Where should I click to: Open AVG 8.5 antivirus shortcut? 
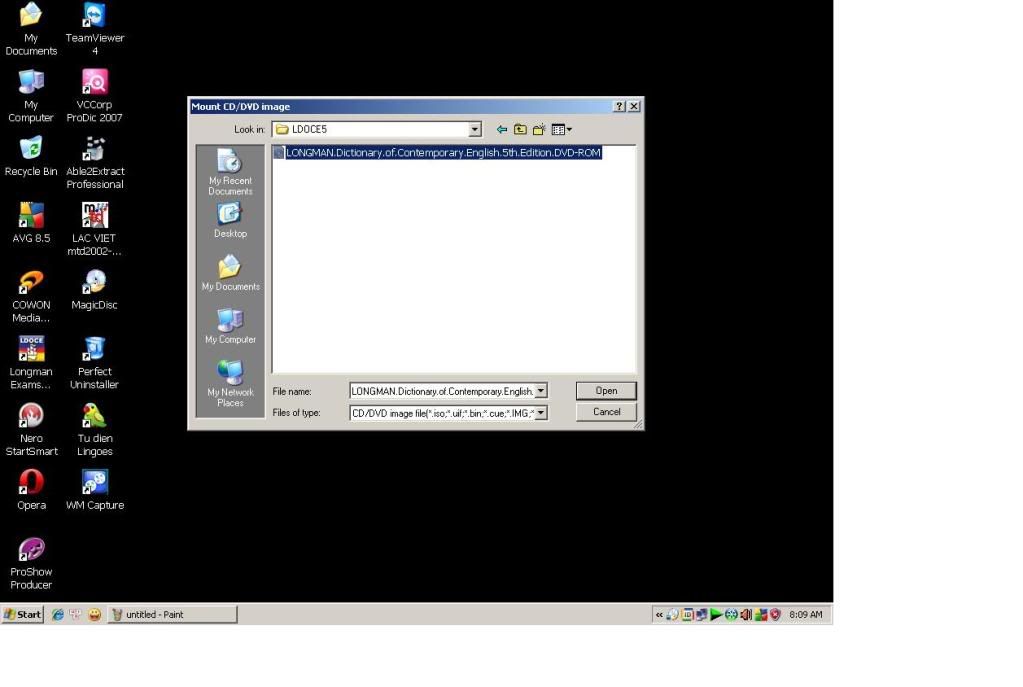tap(31, 222)
